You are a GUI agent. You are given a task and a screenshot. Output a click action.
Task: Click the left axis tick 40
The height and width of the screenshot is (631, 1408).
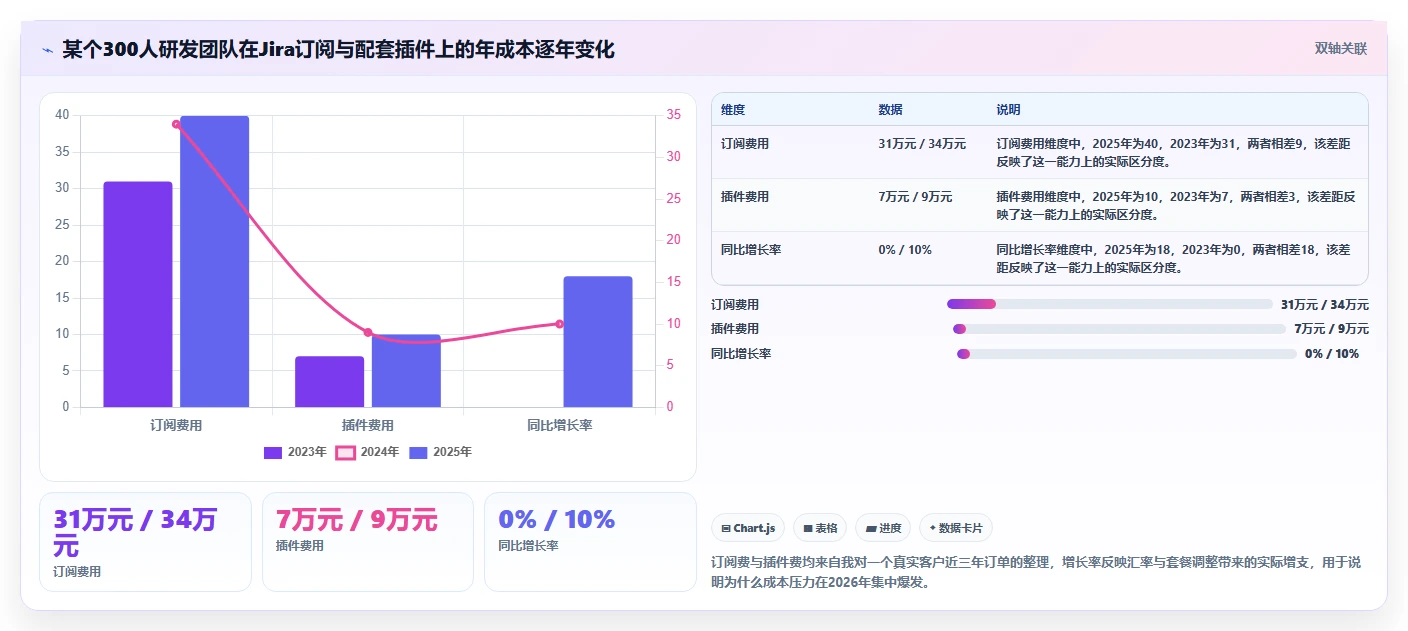click(62, 115)
